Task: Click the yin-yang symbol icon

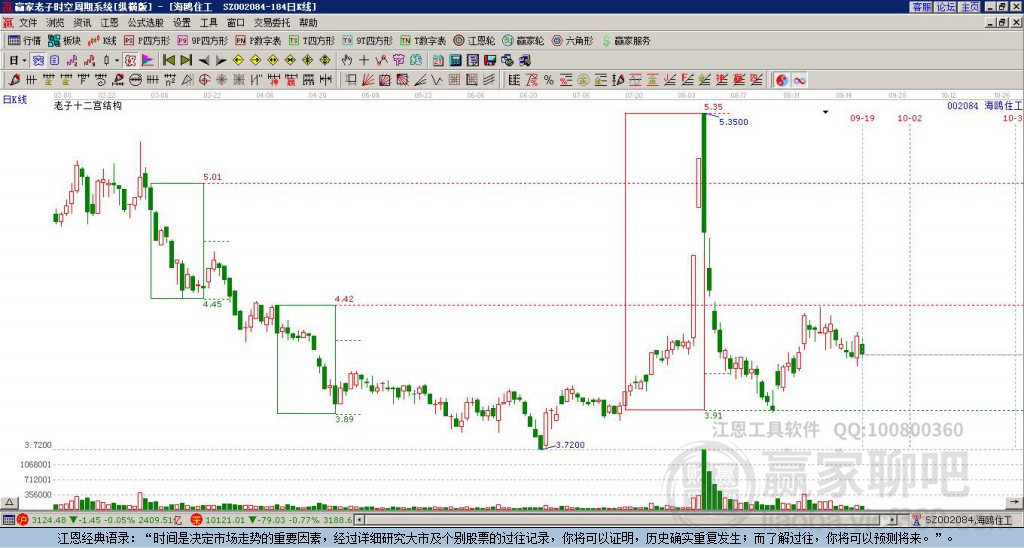Action: (x=782, y=80)
